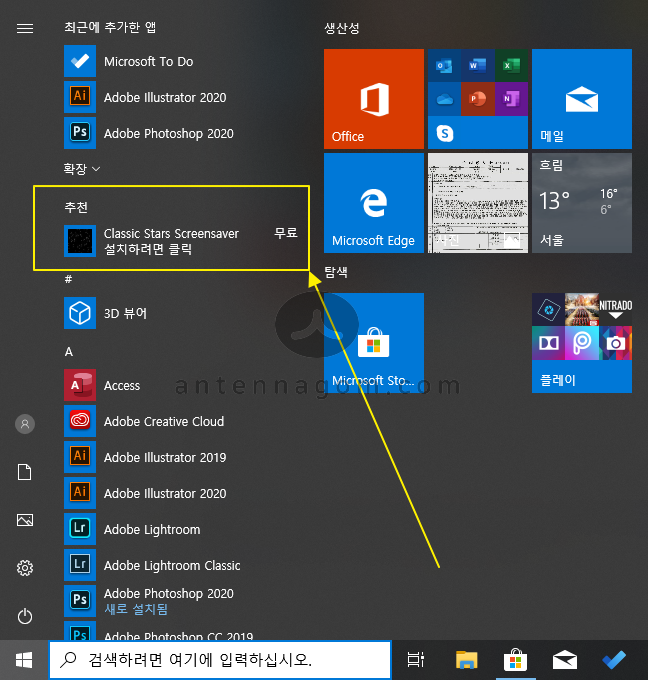648x680 pixels.
Task: Open the 서울 weather tile
Action: 582,203
